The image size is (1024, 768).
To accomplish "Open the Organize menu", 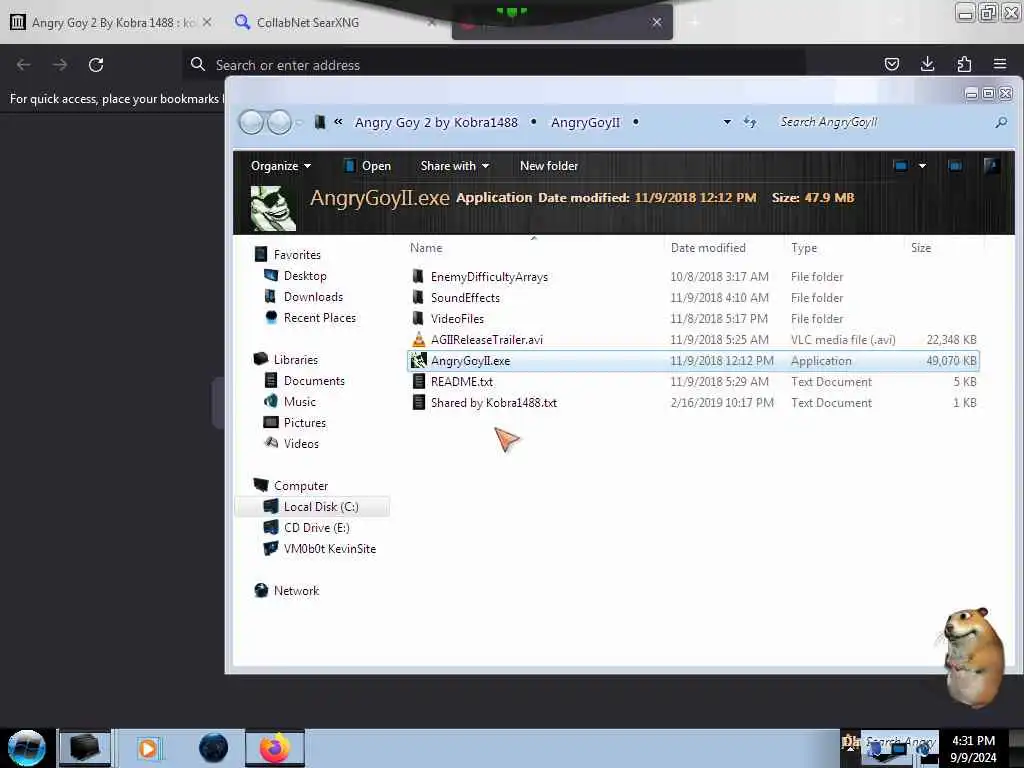I will click(281, 166).
